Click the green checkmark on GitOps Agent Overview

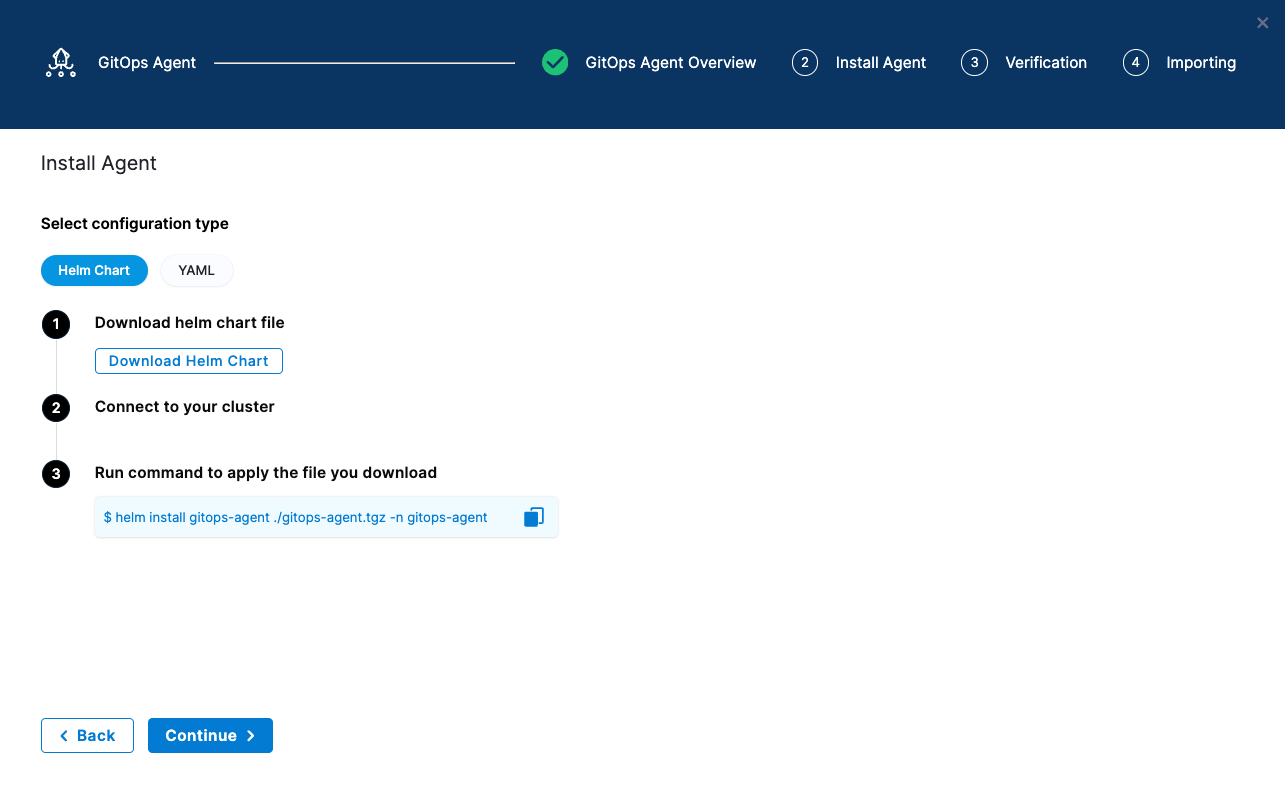[x=555, y=62]
